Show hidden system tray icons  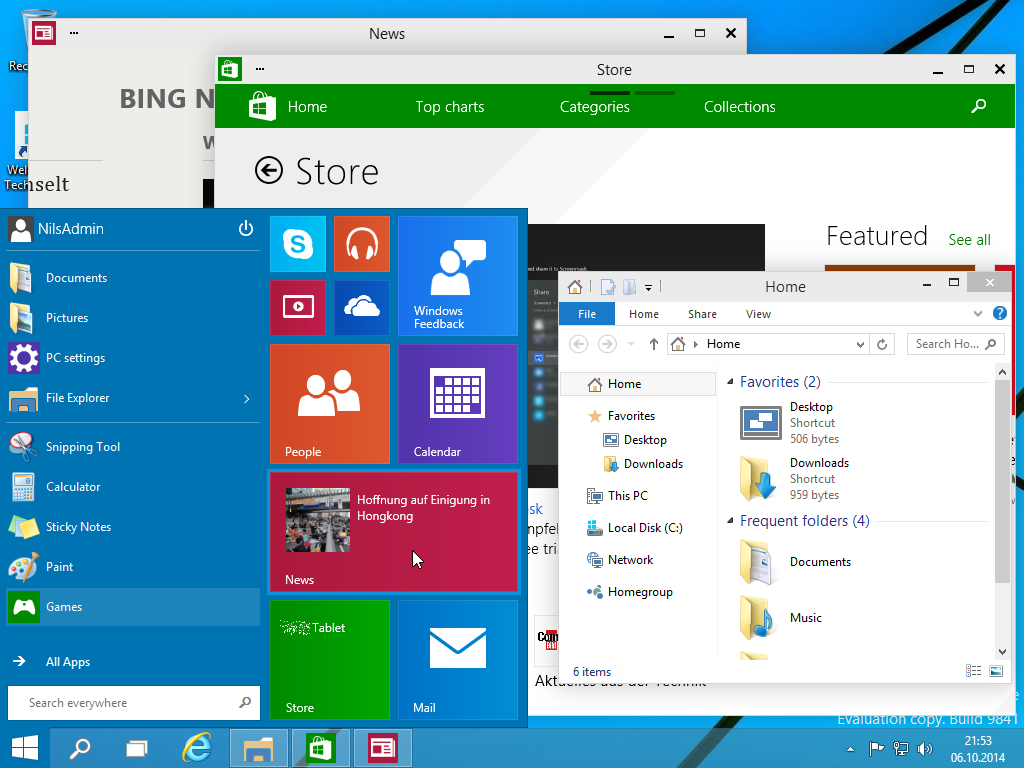tap(850, 749)
